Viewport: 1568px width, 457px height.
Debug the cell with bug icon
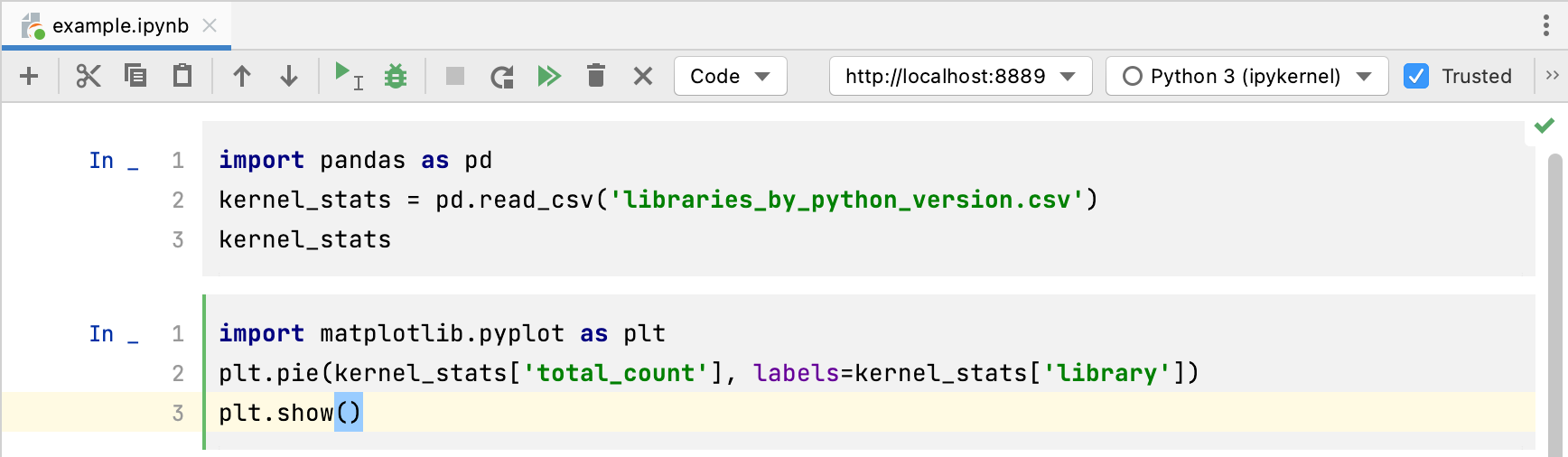click(x=396, y=76)
